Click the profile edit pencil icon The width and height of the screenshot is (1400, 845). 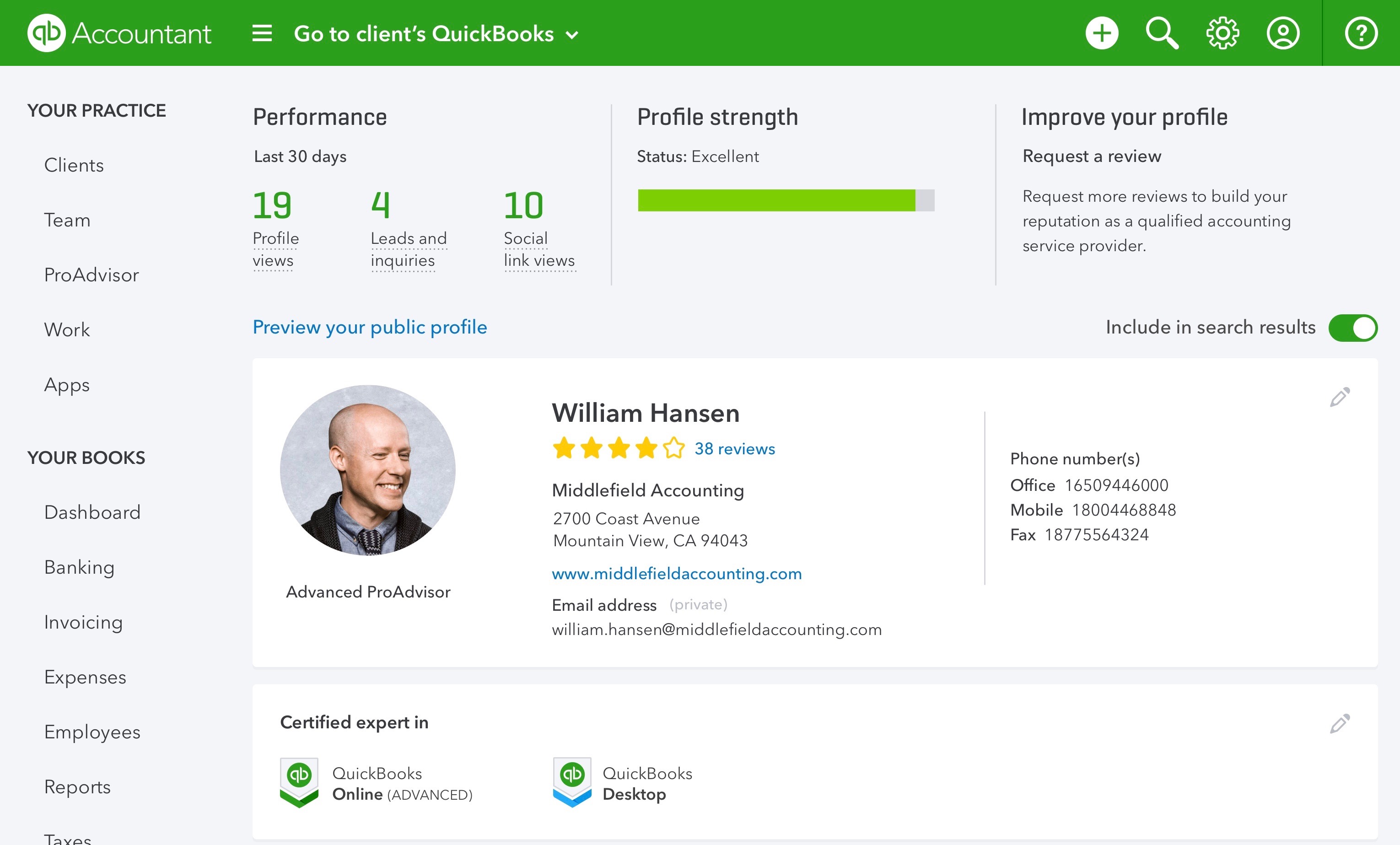click(1340, 396)
